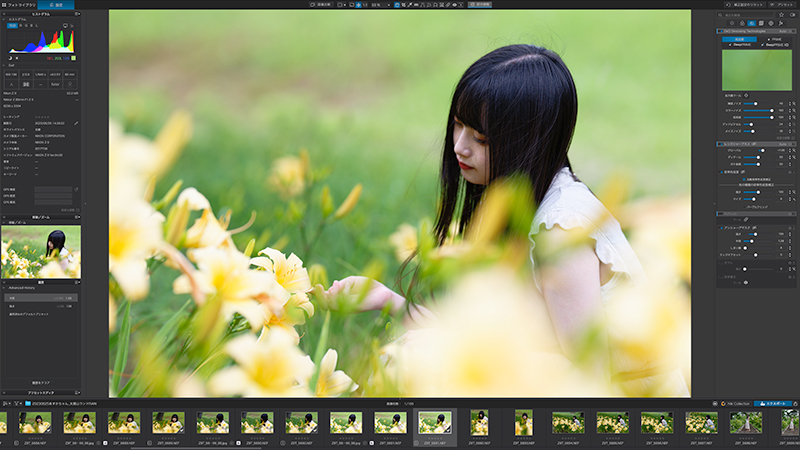Show the Detail palette category icon
This screenshot has height=450, width=800.
pyautogui.click(x=752, y=23)
